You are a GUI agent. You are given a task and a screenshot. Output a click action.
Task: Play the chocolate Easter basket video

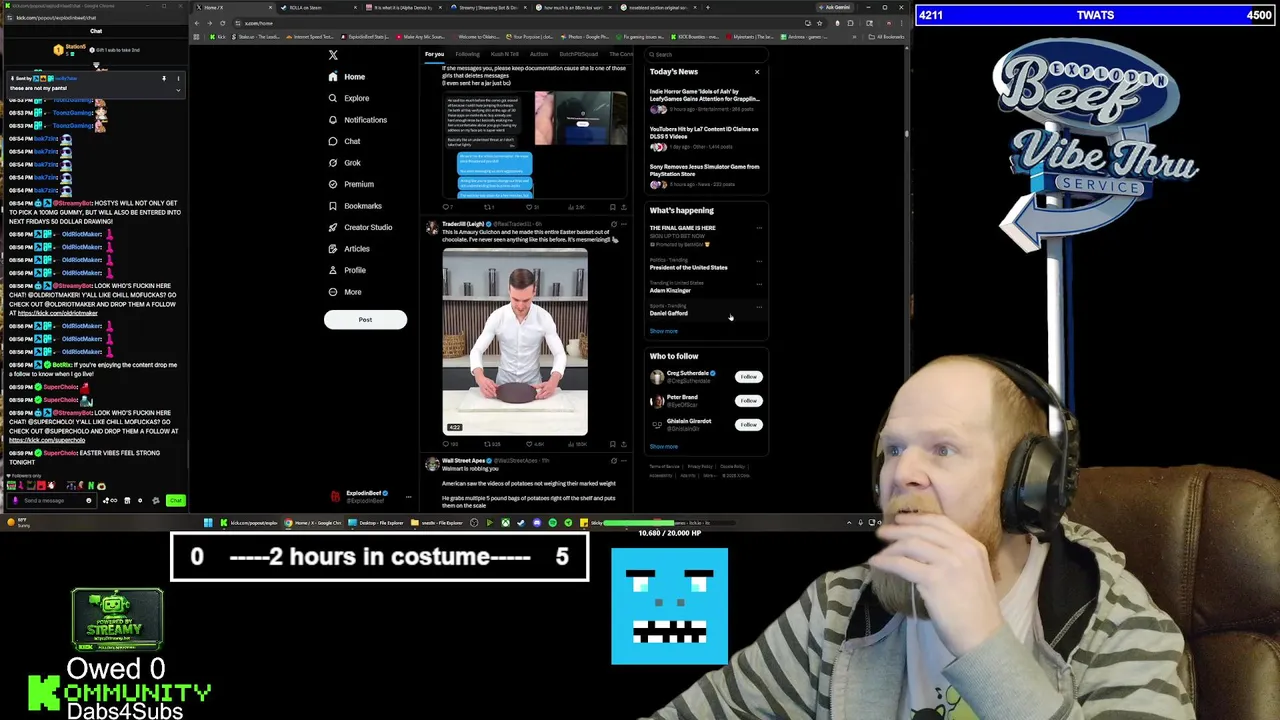coord(515,342)
